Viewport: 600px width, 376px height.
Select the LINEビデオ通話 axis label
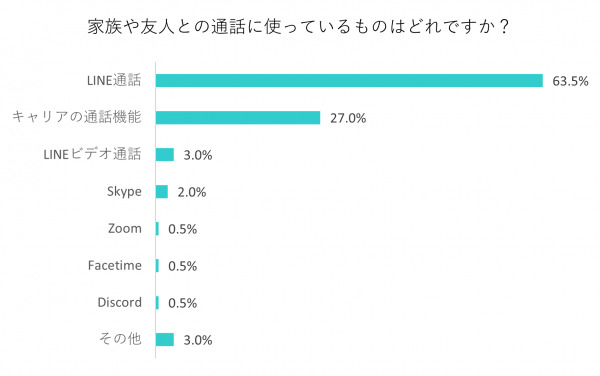click(92, 154)
